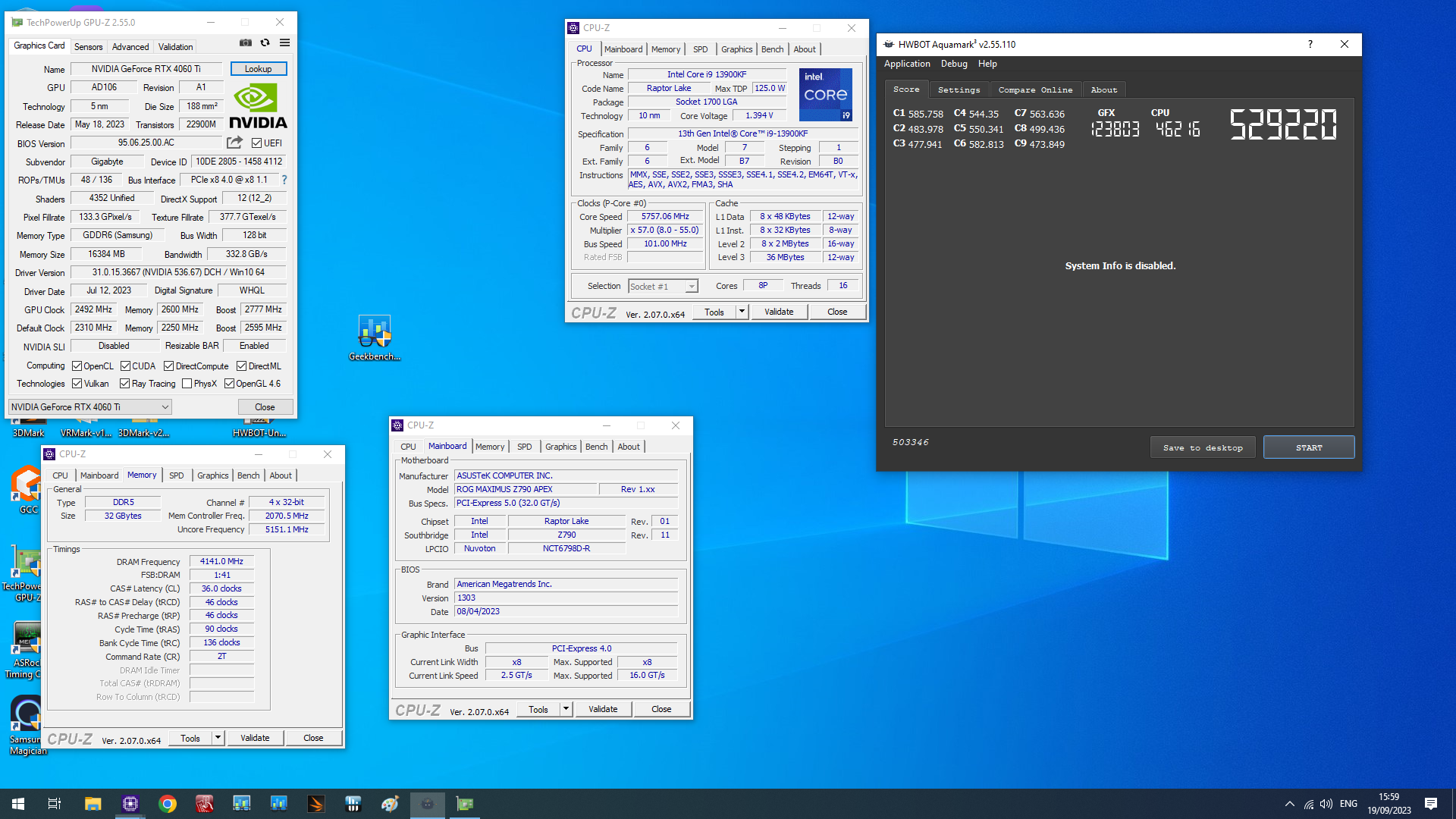Open the GCC desktop shortcut
This screenshot has height=819, width=1456.
click(x=27, y=490)
